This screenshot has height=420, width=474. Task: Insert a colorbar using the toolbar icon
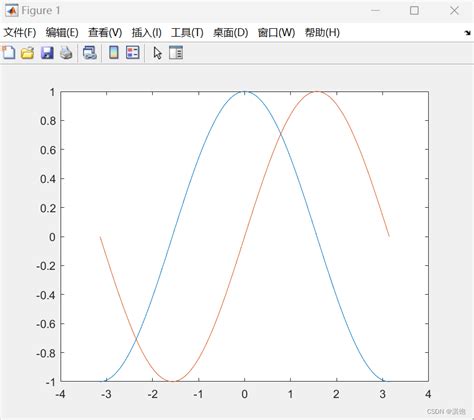(x=114, y=53)
